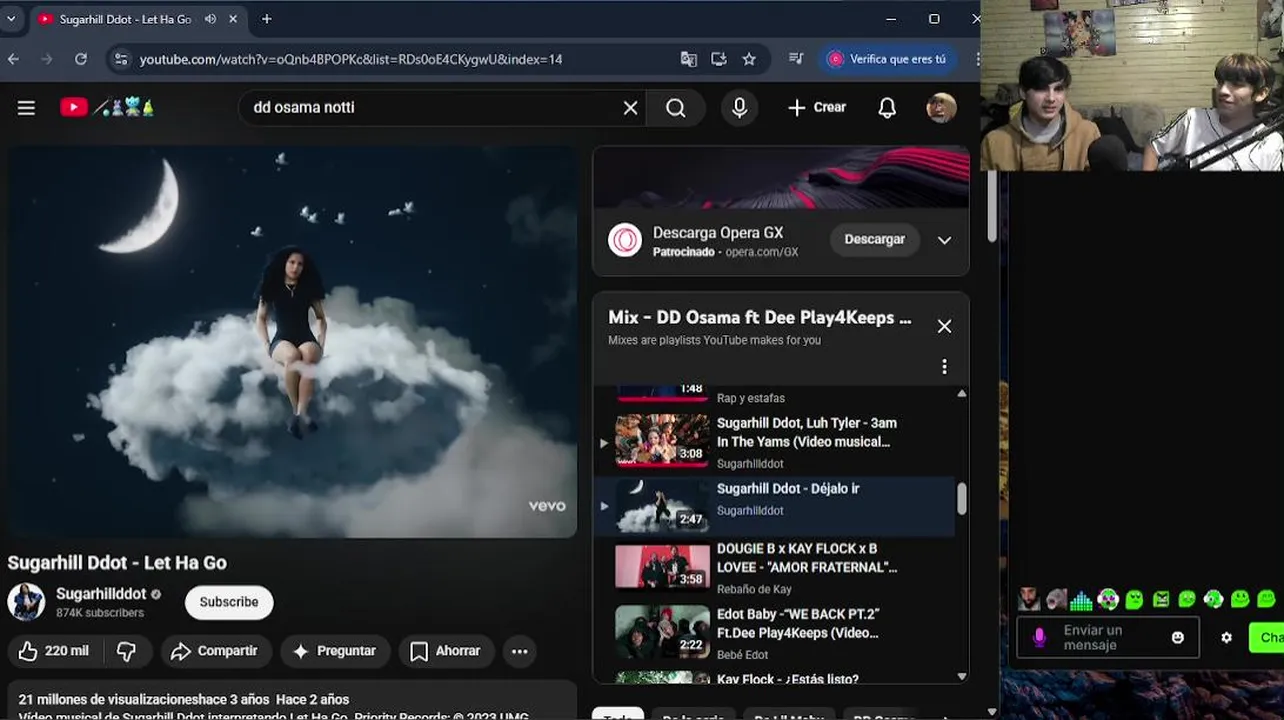This screenshot has height=720, width=1284.
Task: Open the emoji picker in chat
Action: [1178, 638]
